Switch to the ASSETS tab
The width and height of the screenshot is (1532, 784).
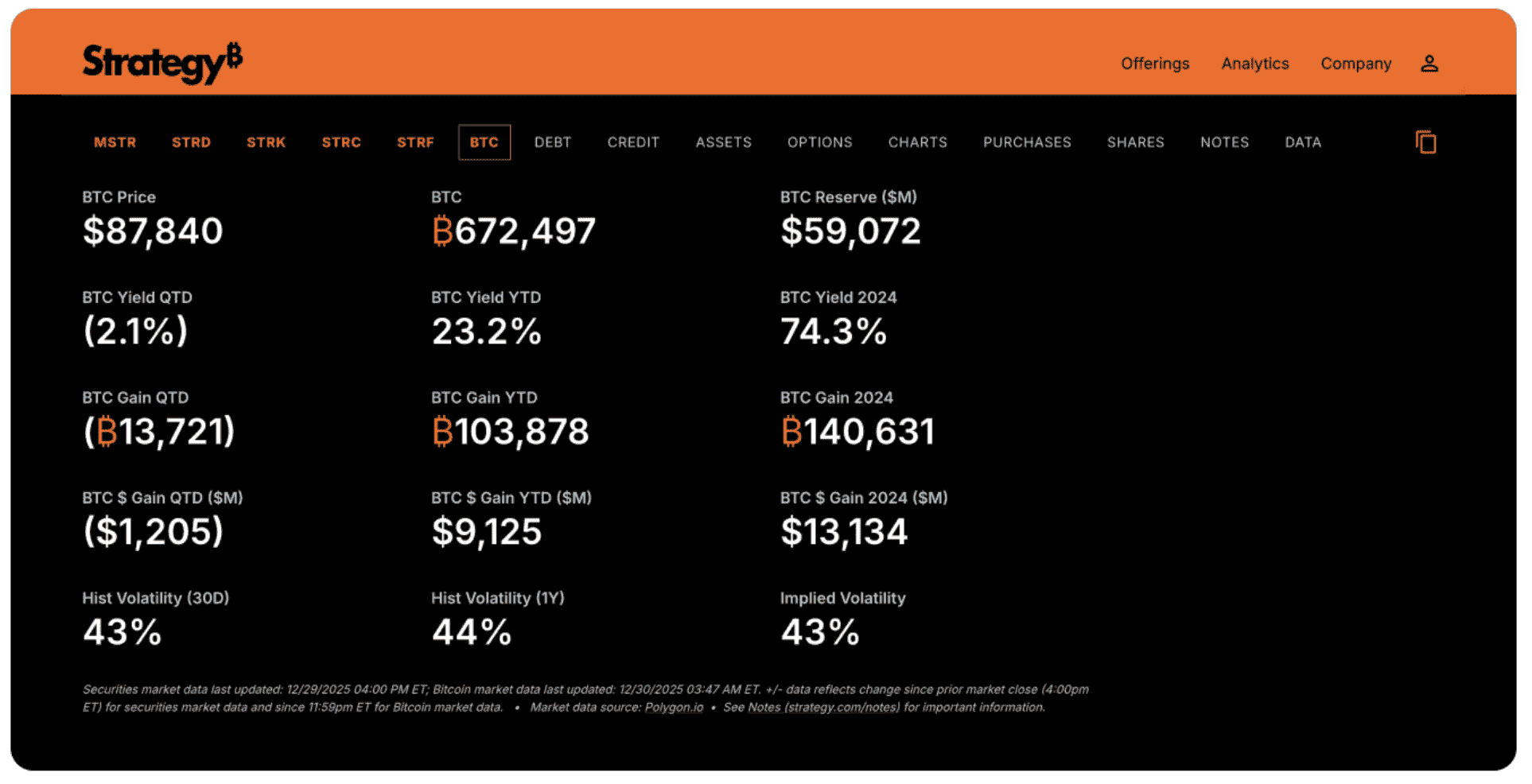723,142
